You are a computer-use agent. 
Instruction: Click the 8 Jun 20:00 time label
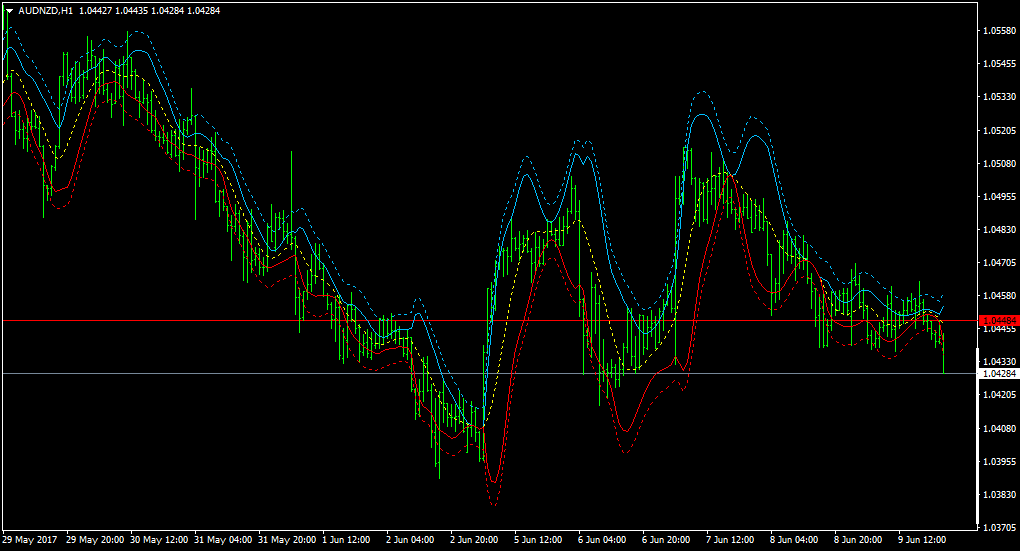[858, 540]
